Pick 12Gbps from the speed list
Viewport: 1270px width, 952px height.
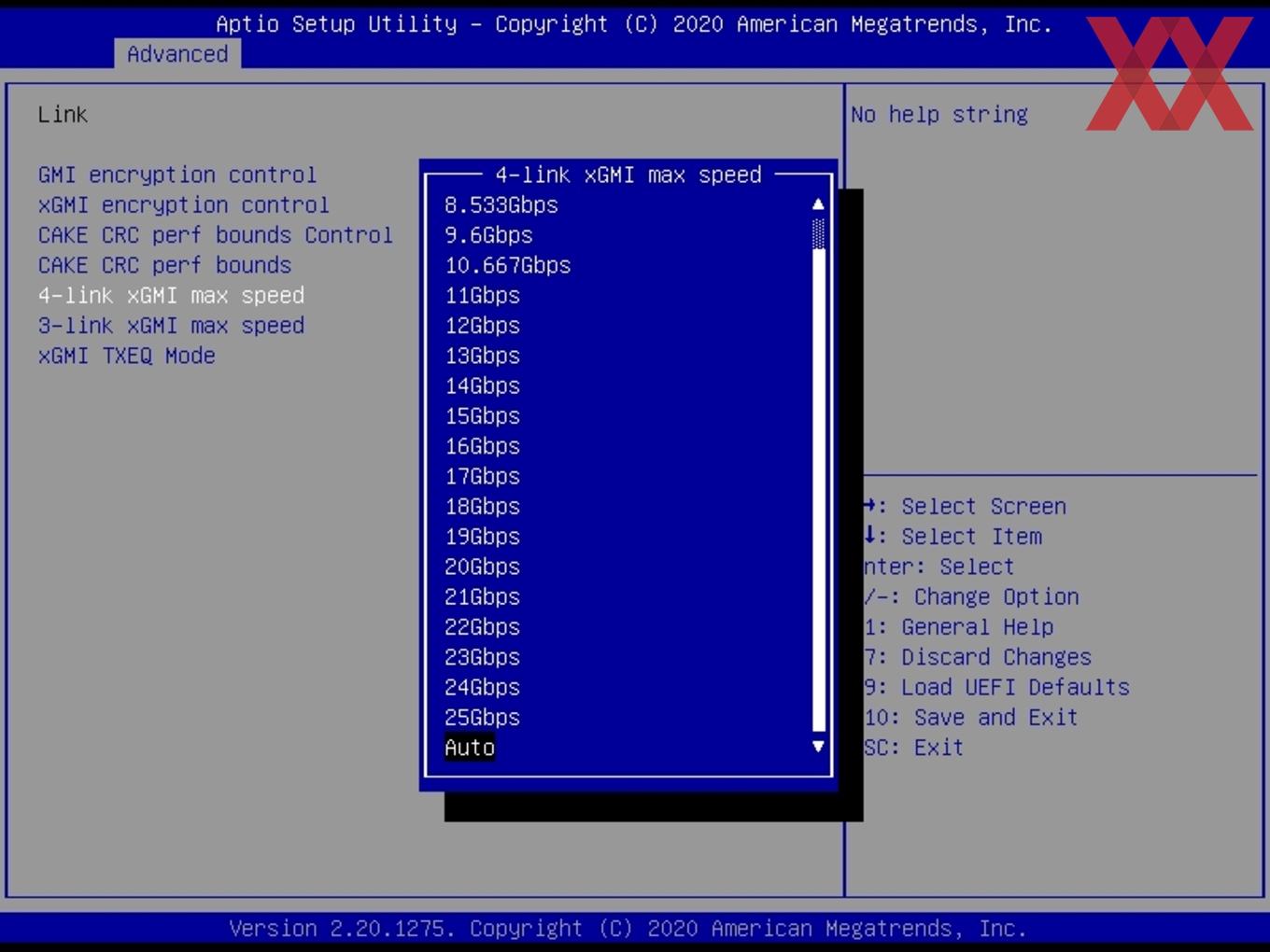coord(482,326)
